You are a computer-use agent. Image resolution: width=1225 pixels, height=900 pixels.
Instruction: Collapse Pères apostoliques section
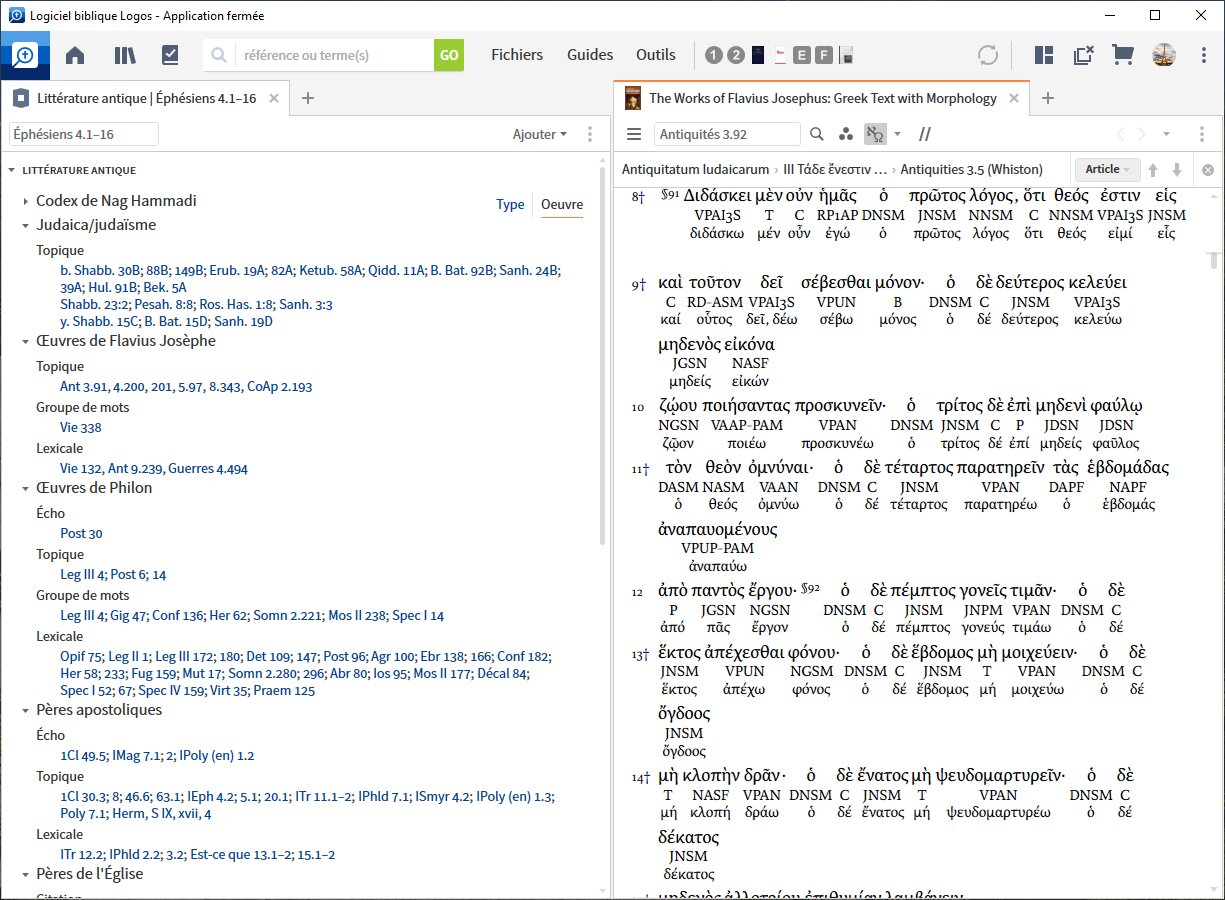click(x=26, y=710)
